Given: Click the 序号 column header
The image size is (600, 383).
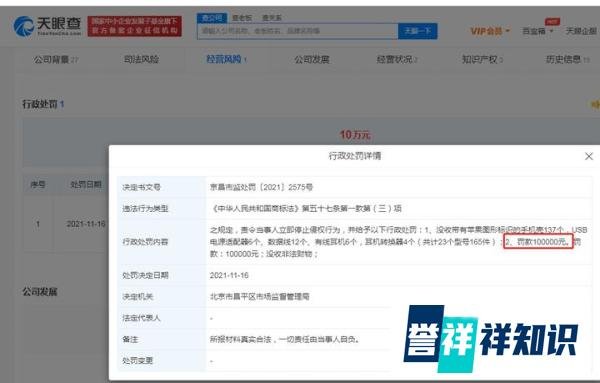Looking at the screenshot, I should pyautogui.click(x=38, y=184).
